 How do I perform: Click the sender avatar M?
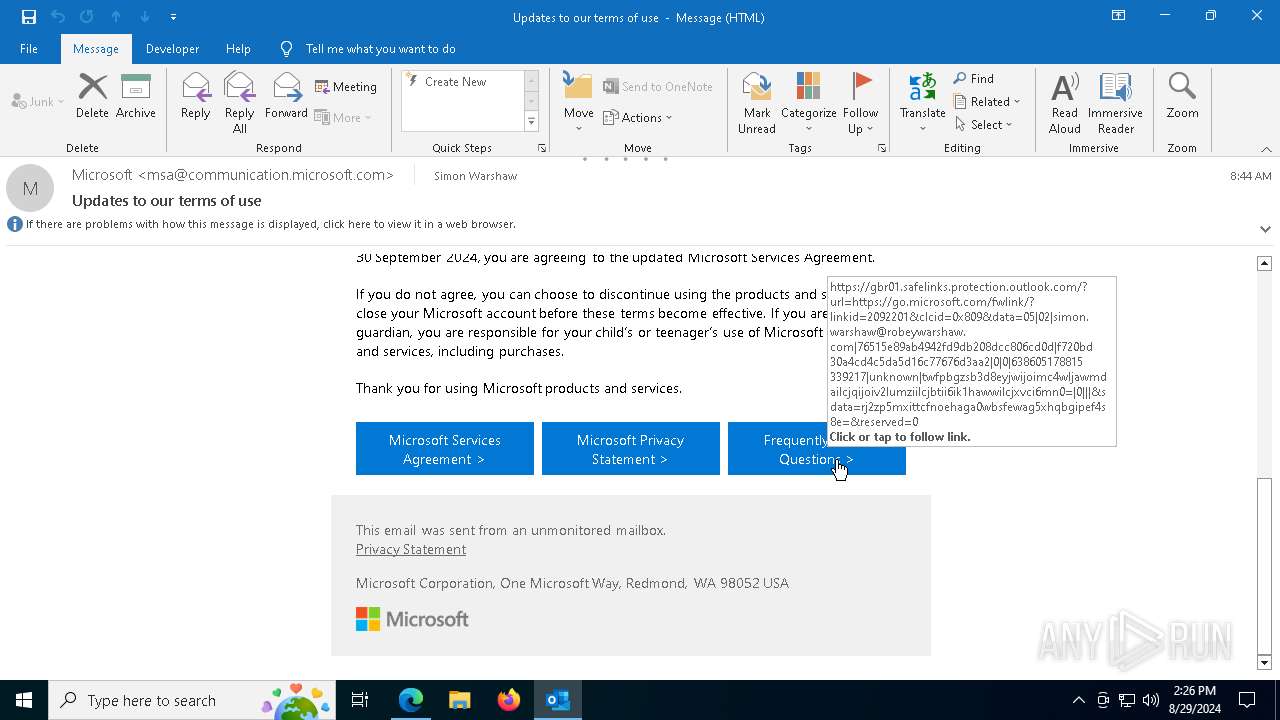(x=30, y=188)
